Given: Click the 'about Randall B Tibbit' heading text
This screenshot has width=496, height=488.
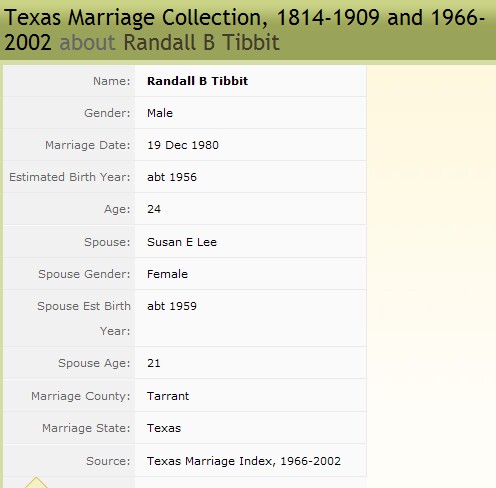Looking at the screenshot, I should click(169, 43).
